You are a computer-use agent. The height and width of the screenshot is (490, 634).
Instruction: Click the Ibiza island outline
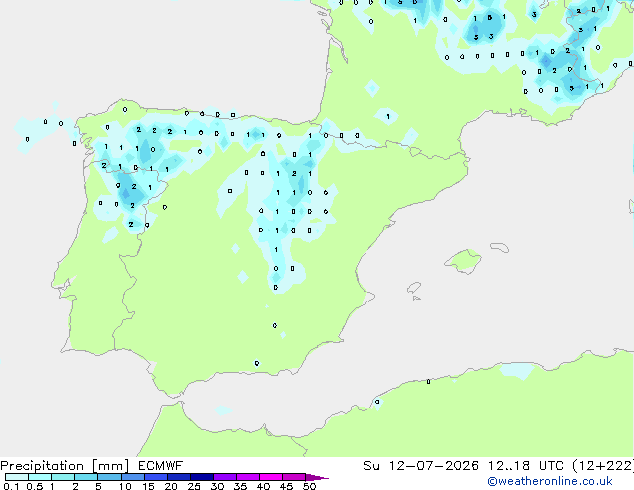click(414, 288)
